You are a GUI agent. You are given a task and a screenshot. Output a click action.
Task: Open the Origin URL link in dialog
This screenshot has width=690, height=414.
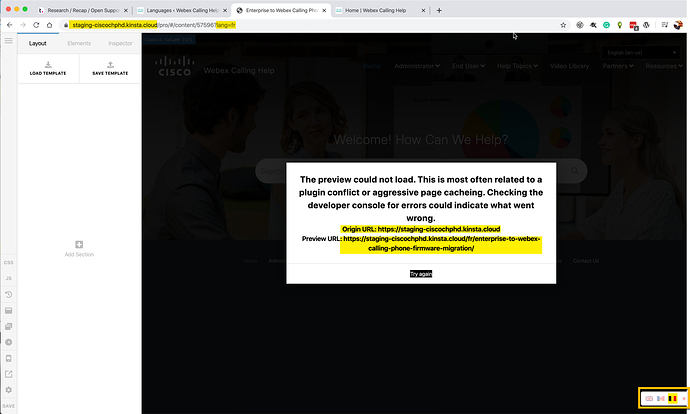[x=439, y=229]
